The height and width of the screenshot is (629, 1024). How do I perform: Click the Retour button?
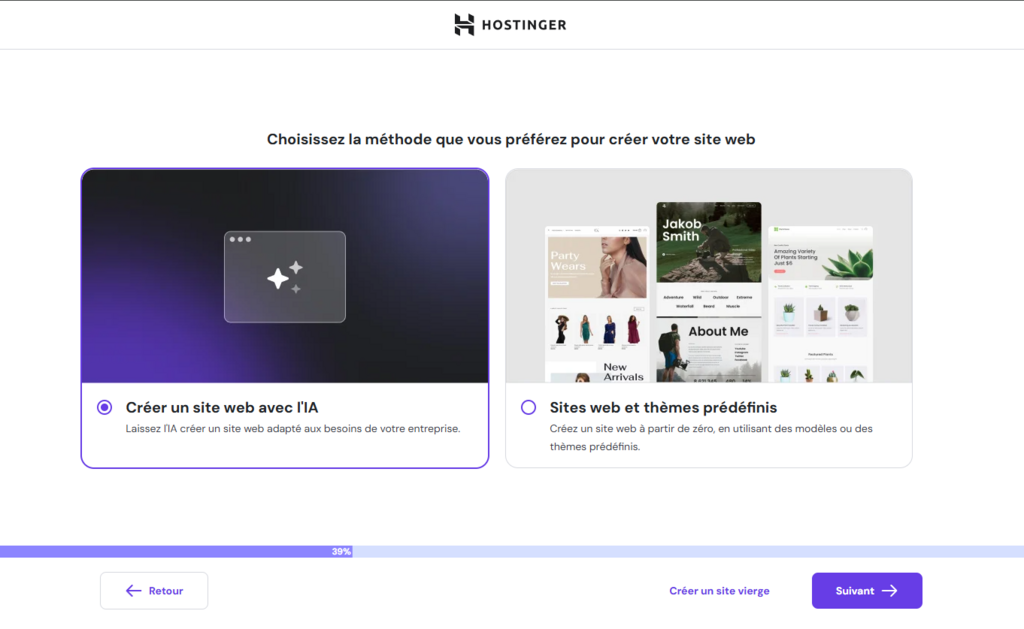click(153, 590)
